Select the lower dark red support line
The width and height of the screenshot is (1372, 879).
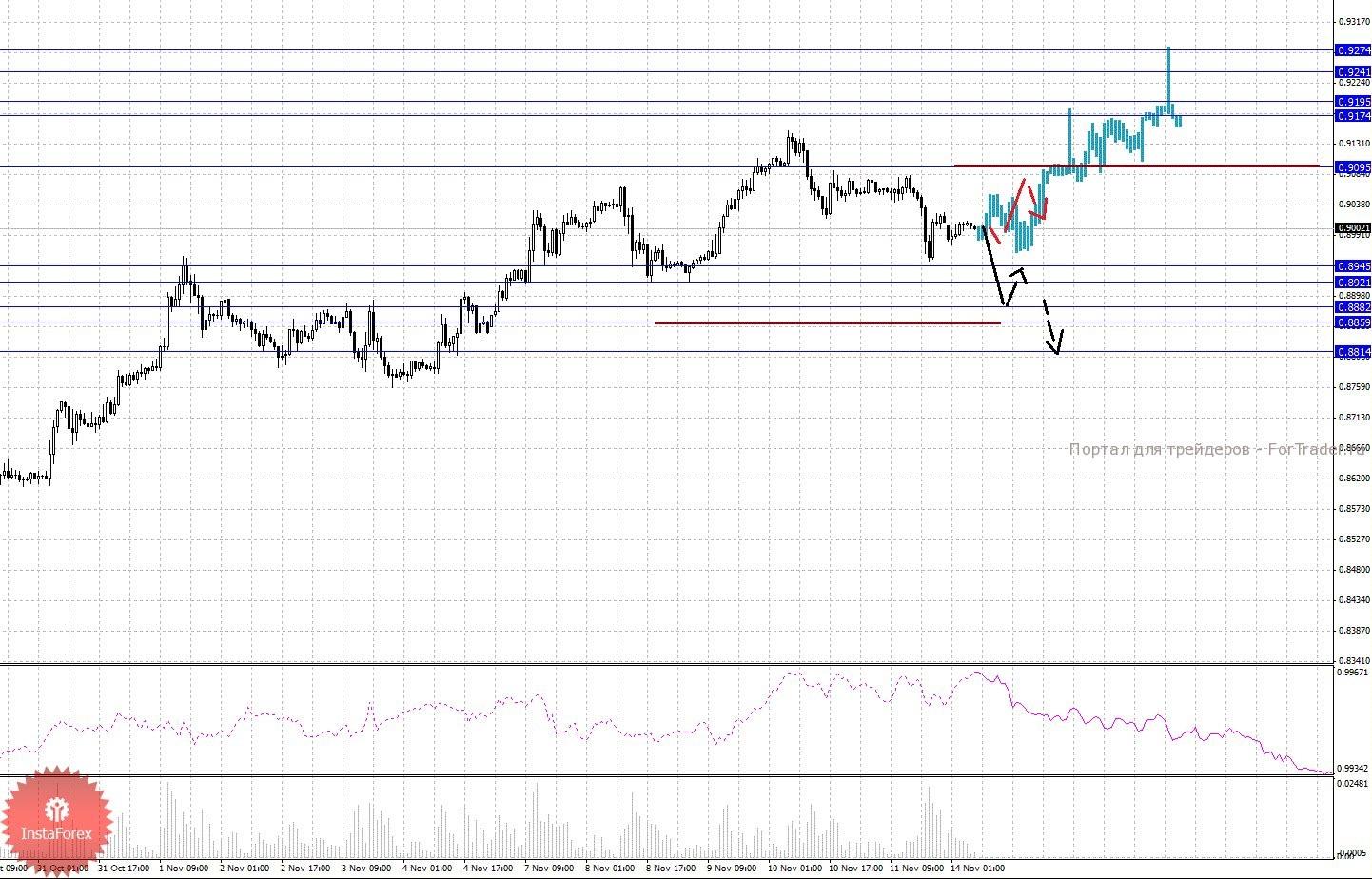point(828,322)
